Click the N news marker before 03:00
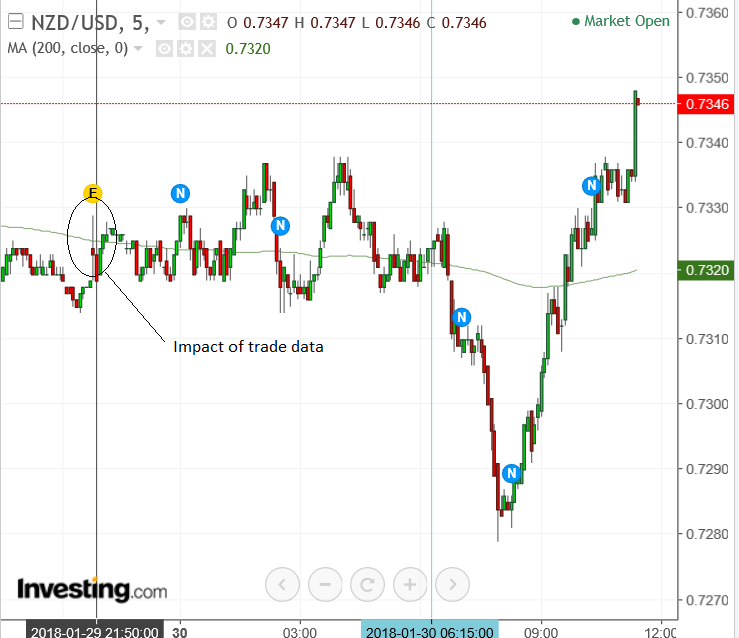739x638 pixels. pos(280,226)
